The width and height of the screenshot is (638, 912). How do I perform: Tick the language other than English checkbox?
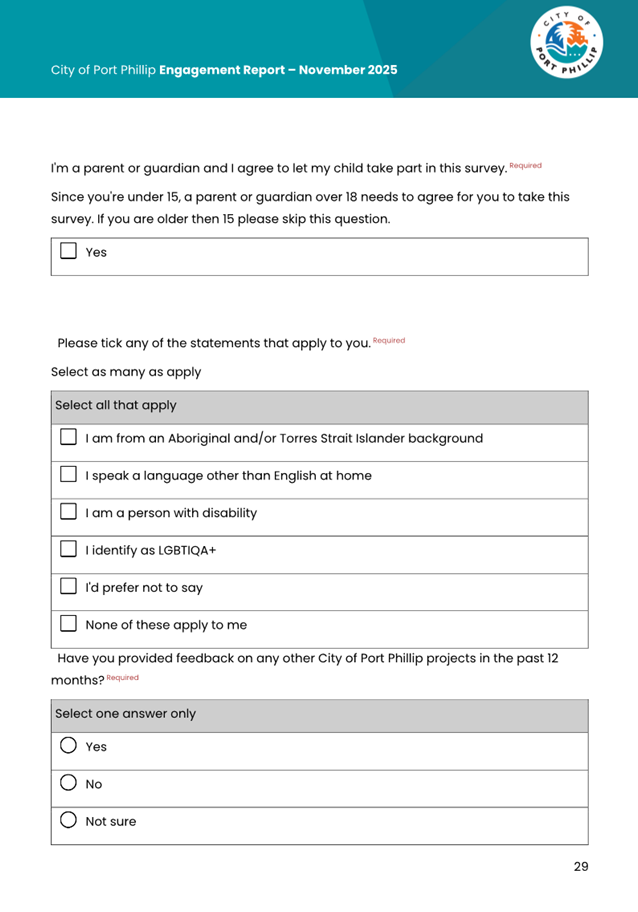68,475
